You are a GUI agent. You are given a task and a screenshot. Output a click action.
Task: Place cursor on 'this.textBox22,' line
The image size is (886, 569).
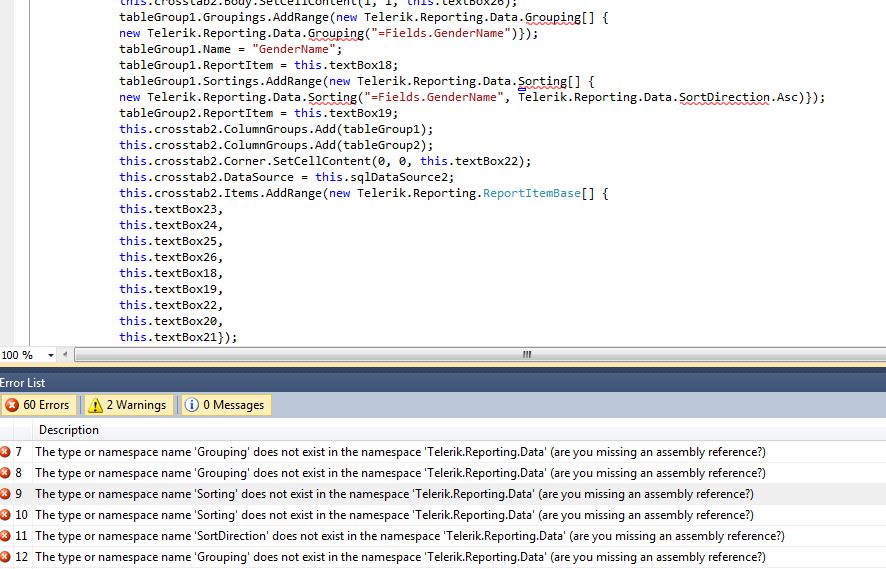(x=171, y=305)
